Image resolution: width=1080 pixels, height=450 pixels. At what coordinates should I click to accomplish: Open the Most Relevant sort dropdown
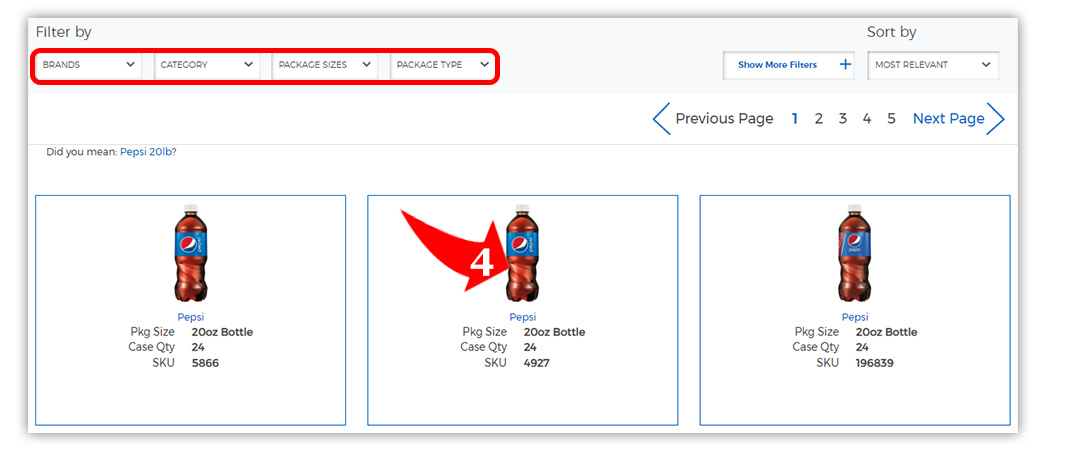(x=933, y=65)
